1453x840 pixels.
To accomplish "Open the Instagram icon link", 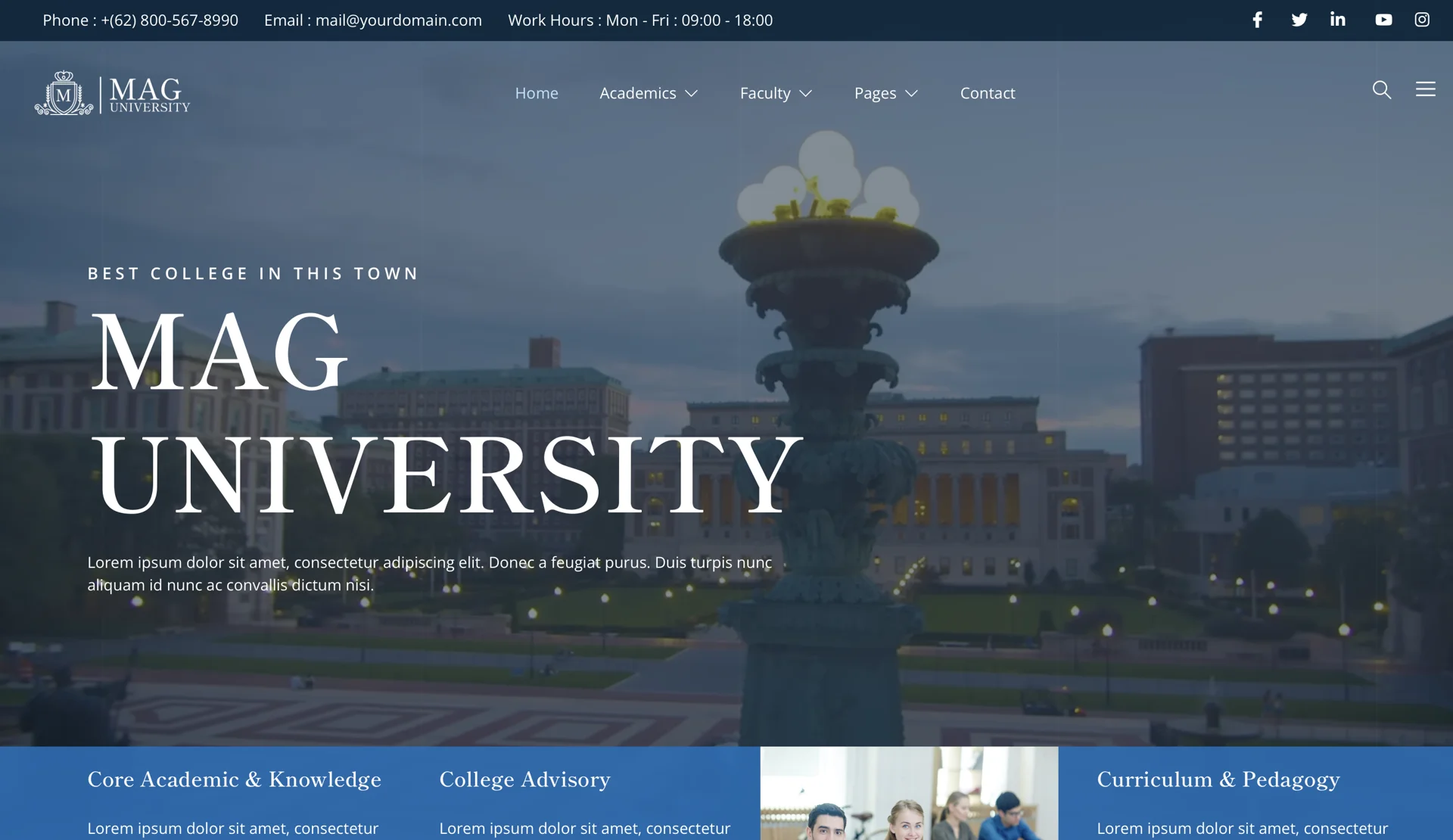I will [x=1422, y=20].
